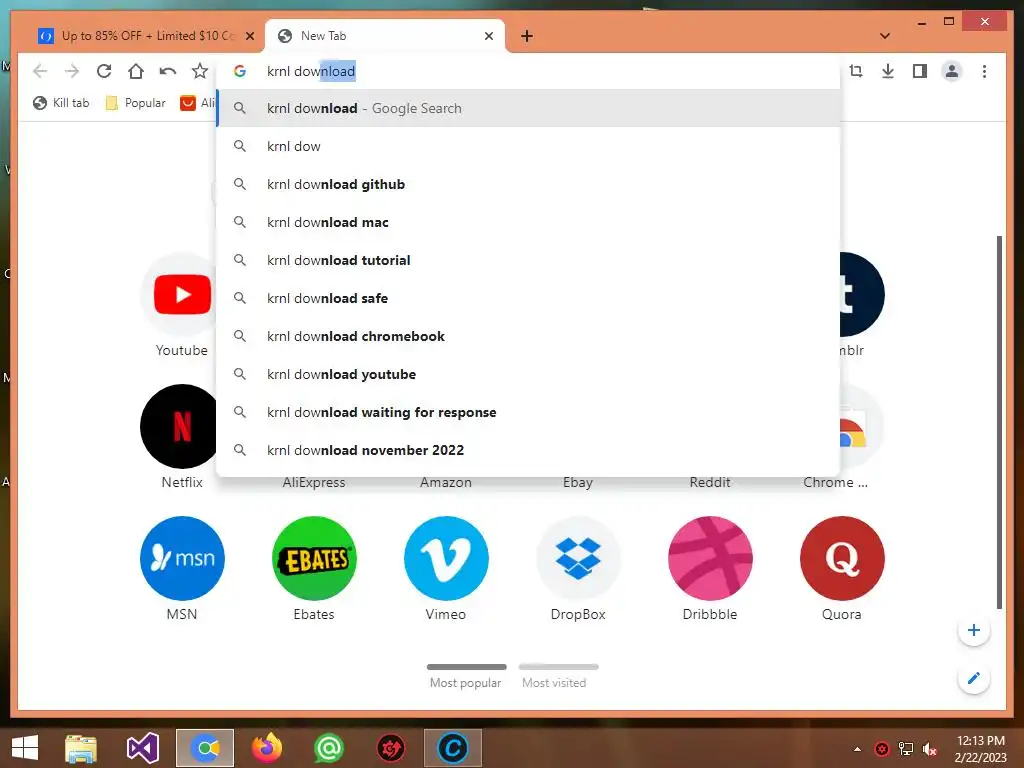Click the crop screenshot icon in toolbar

pos(856,71)
